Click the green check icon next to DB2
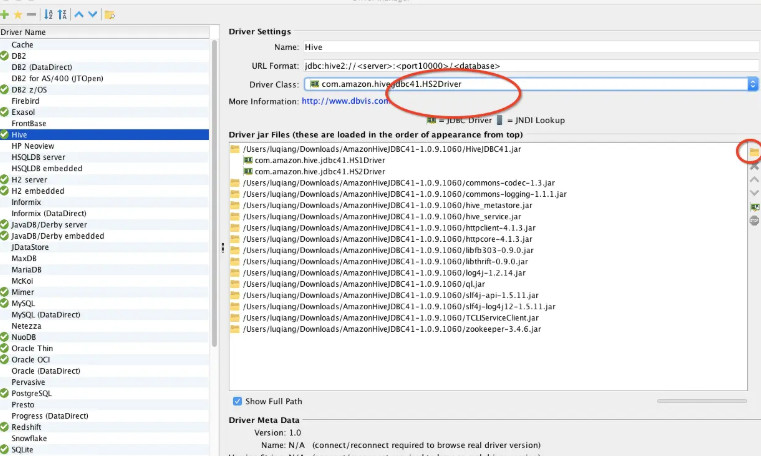Image resolution: width=761 pixels, height=456 pixels. click(4, 56)
